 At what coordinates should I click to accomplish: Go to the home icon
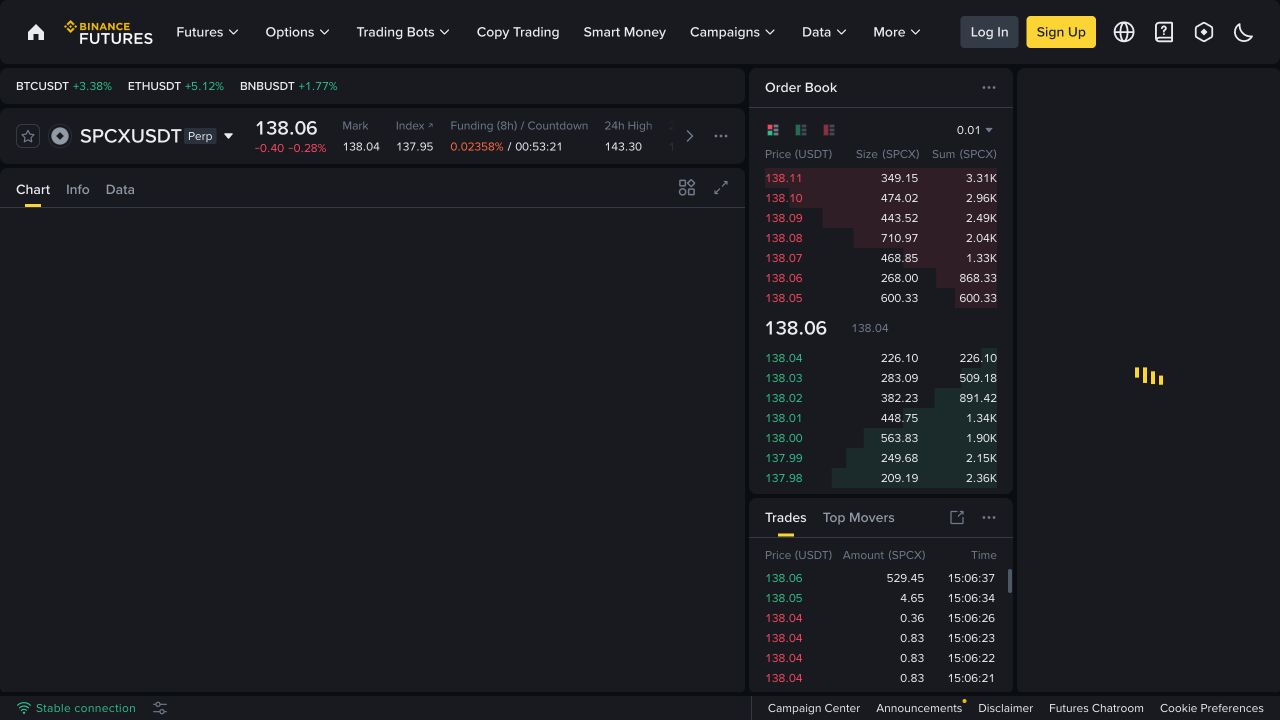coord(36,32)
